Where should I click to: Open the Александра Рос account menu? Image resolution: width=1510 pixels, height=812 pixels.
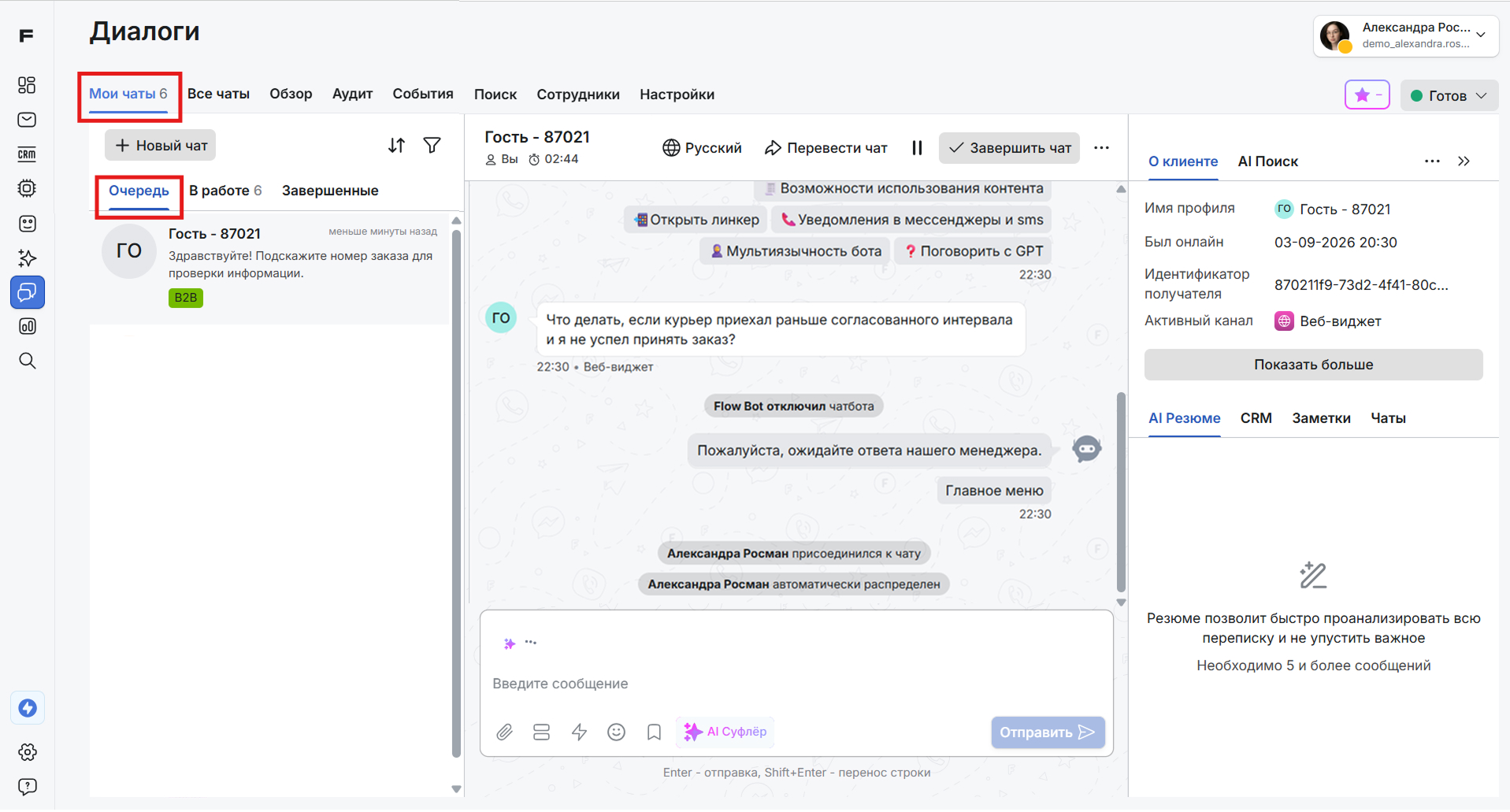tap(1405, 35)
